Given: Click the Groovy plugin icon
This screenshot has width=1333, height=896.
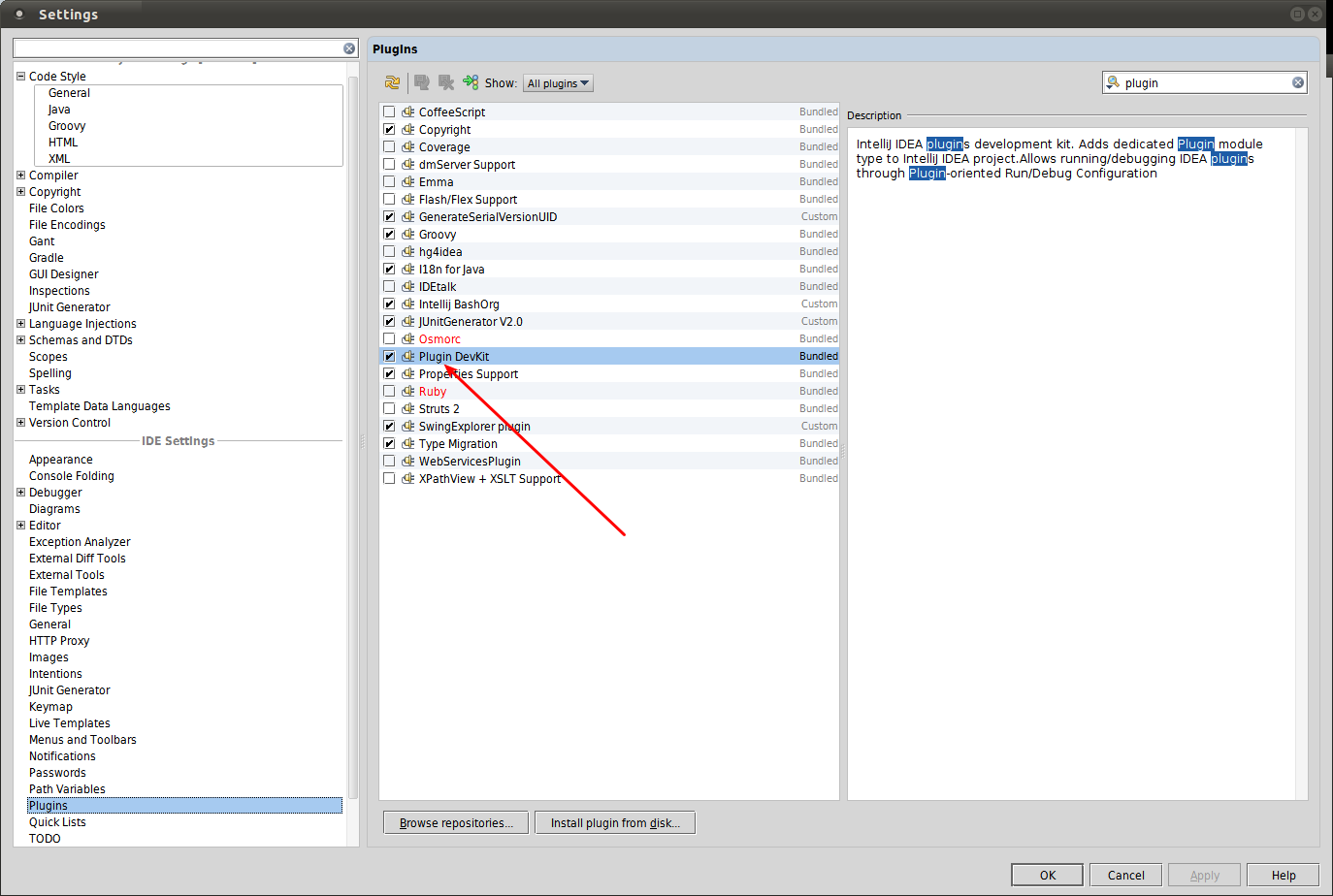Looking at the screenshot, I should (408, 235).
